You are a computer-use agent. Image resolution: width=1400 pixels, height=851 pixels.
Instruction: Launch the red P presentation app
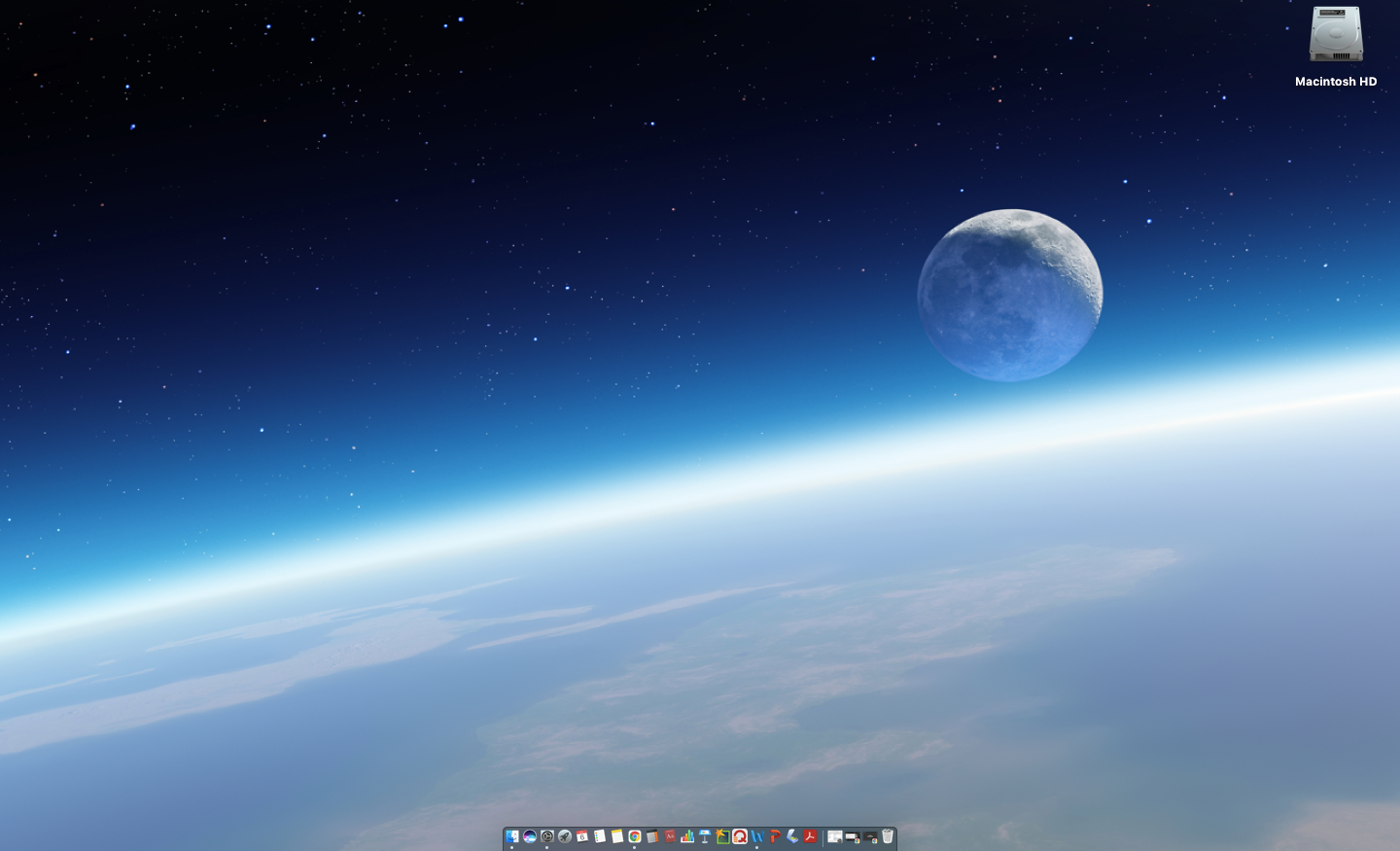(775, 836)
